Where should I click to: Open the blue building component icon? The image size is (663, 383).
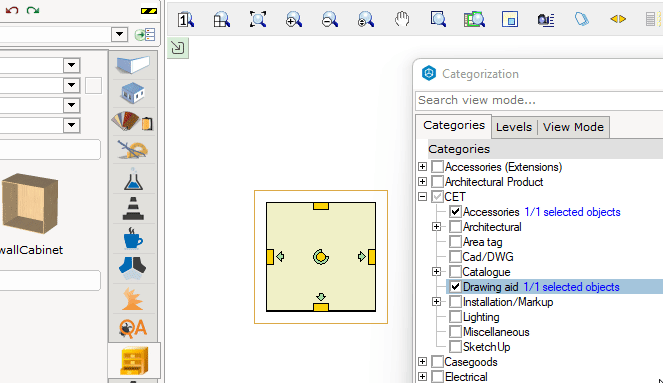coord(133,93)
